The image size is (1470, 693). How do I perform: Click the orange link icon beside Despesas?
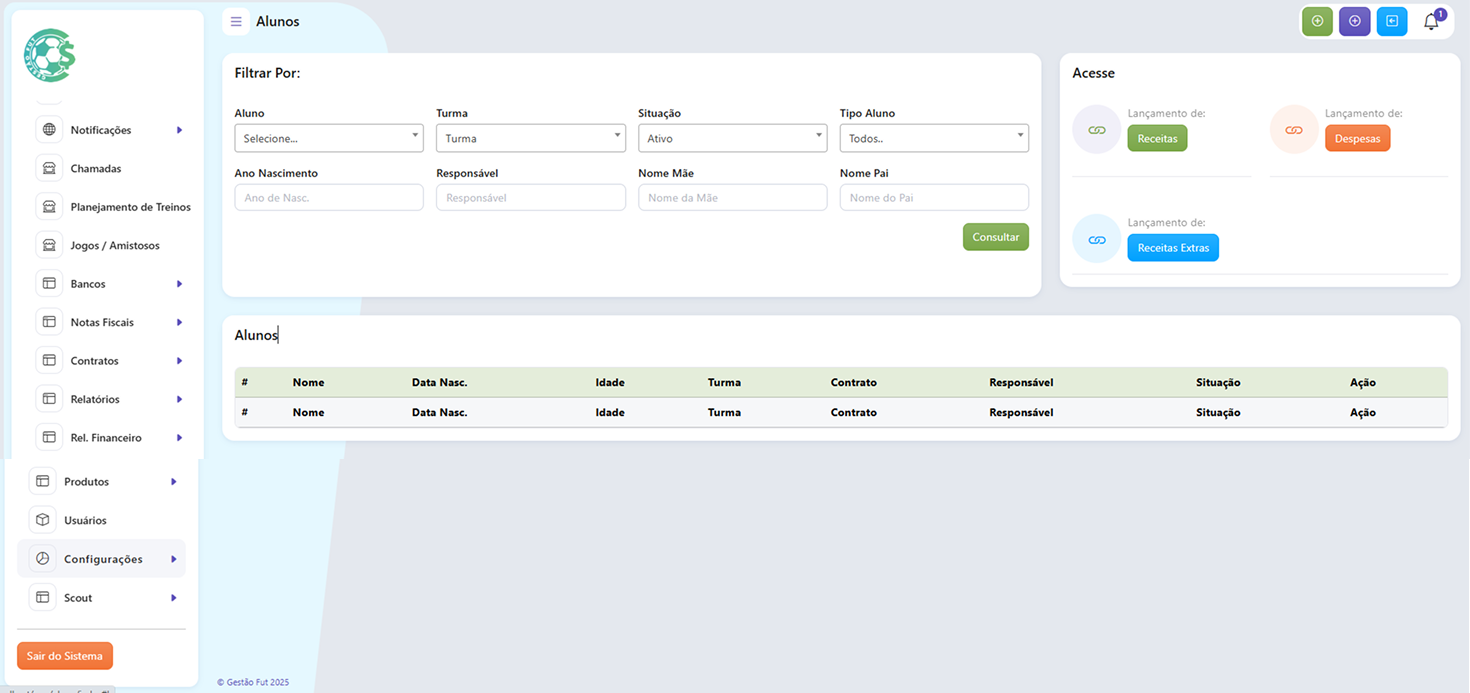(x=1294, y=130)
